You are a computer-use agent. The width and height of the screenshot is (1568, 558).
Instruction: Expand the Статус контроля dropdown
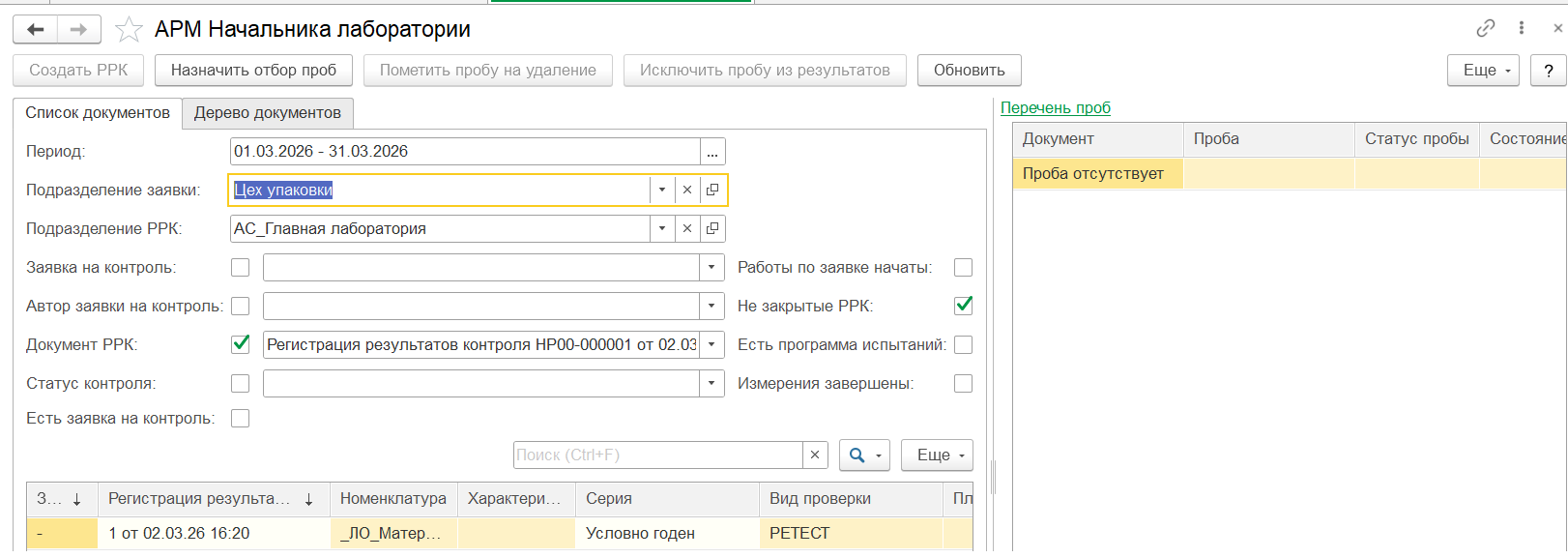click(711, 384)
